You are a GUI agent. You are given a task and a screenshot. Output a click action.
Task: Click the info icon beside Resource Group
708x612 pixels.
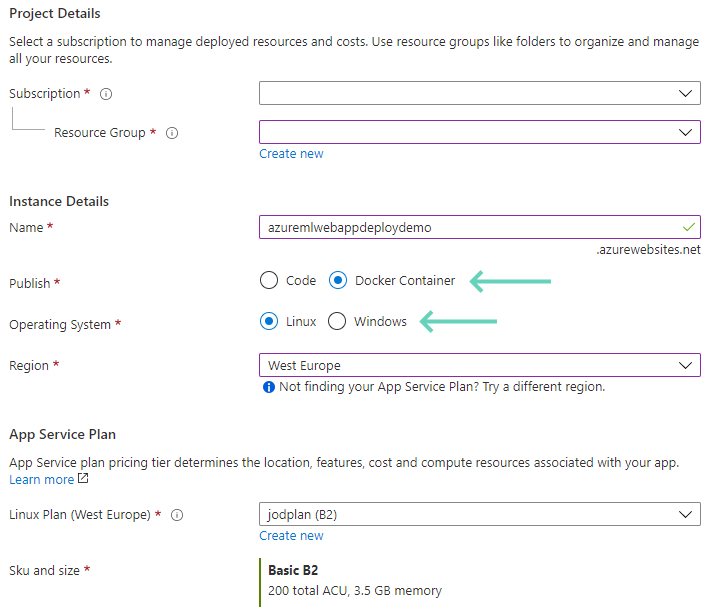172,133
